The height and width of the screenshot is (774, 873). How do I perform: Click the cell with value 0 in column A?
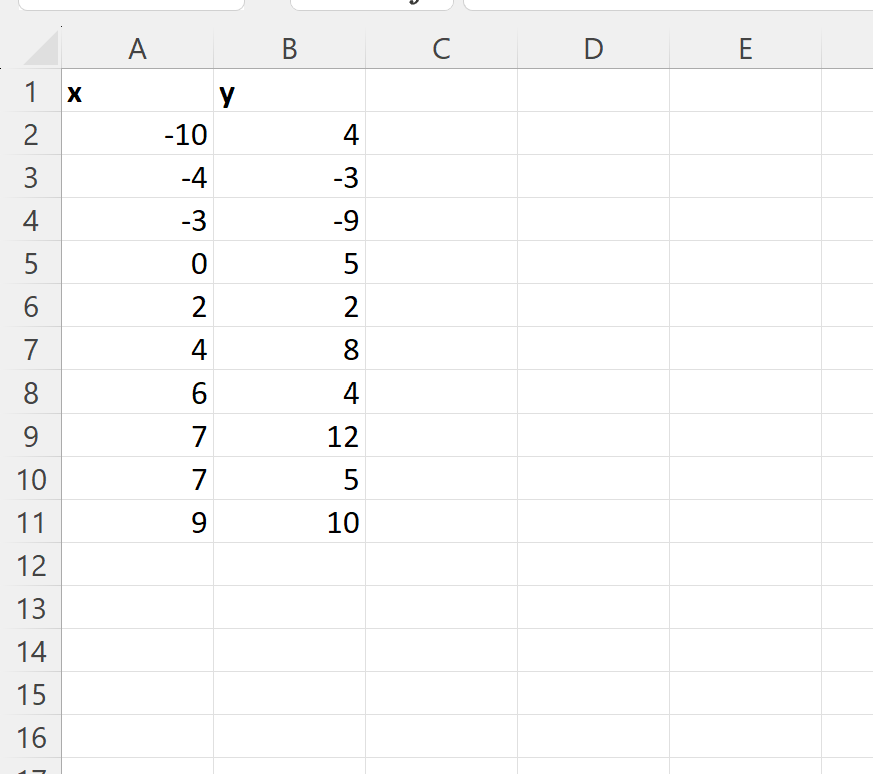click(137, 264)
